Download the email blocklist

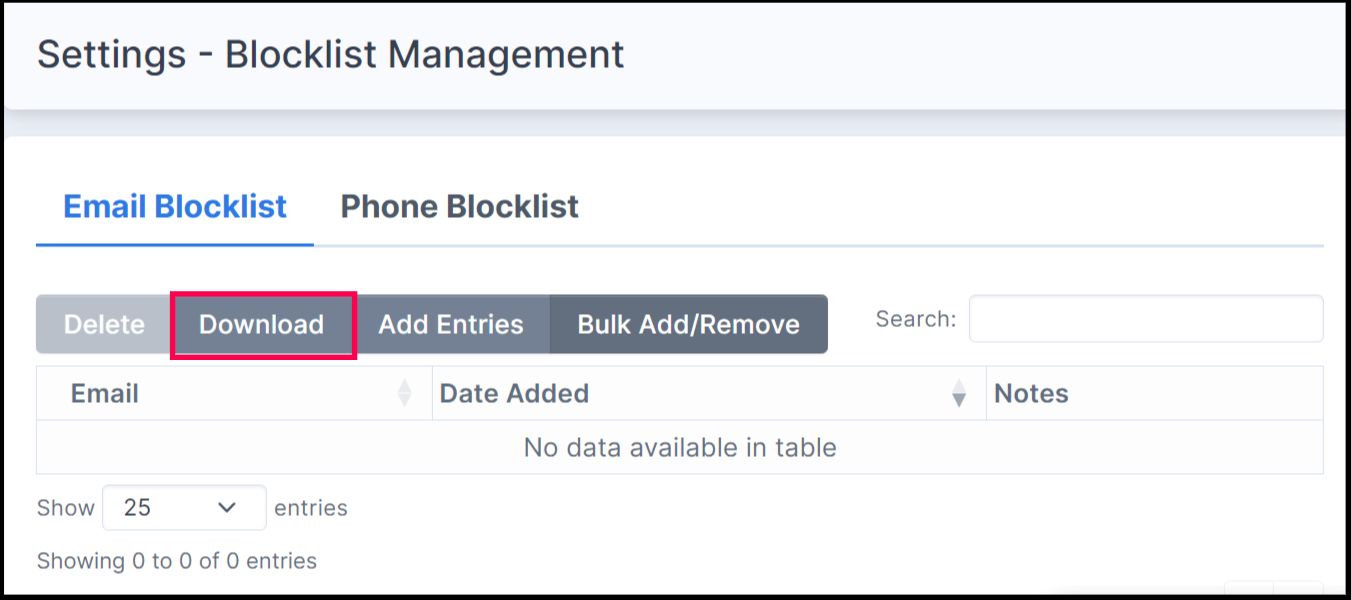pyautogui.click(x=262, y=324)
